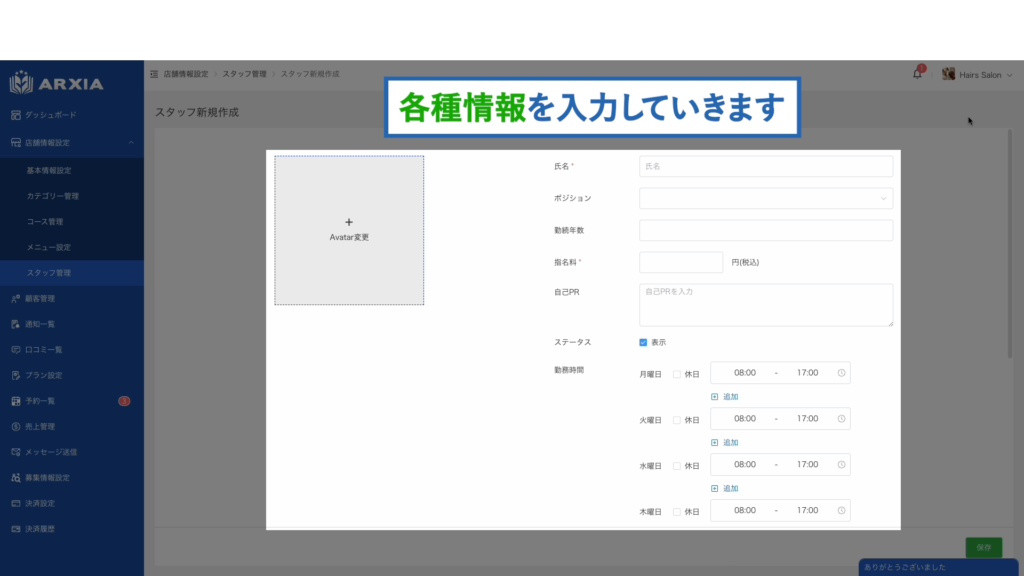The height and width of the screenshot is (576, 1024).
Task: Open カテゴリー管理 in sidebar
Action: click(52, 196)
